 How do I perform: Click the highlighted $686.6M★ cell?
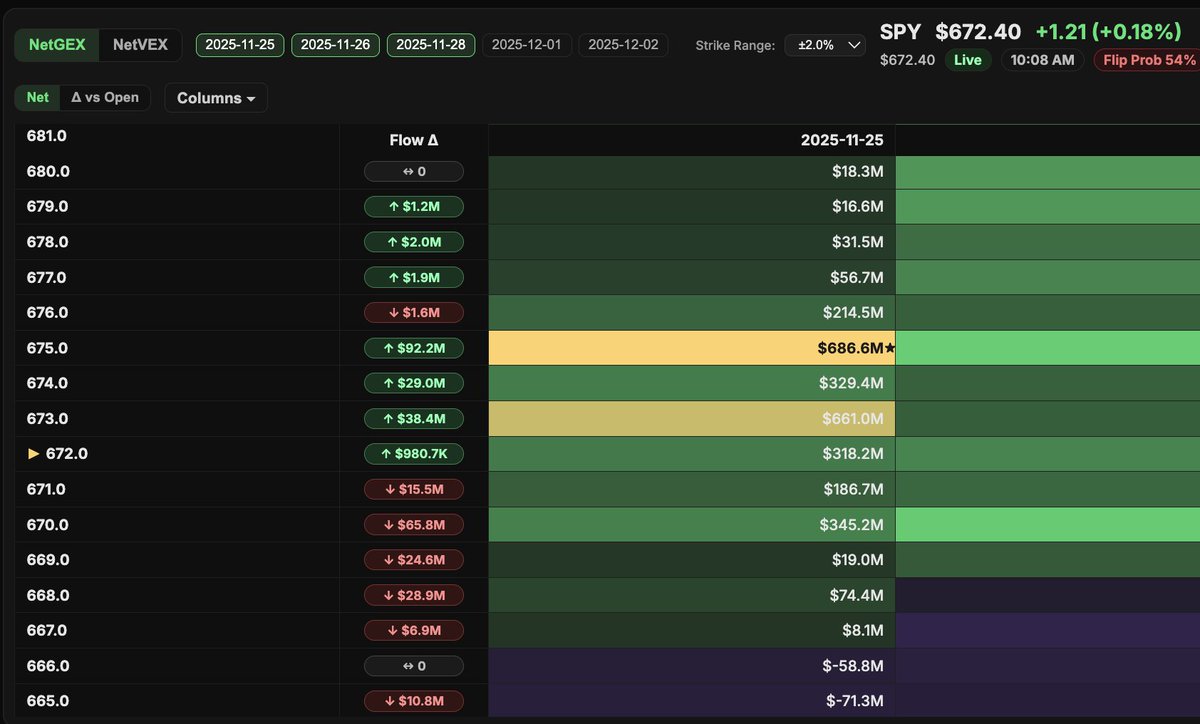[x=692, y=348]
